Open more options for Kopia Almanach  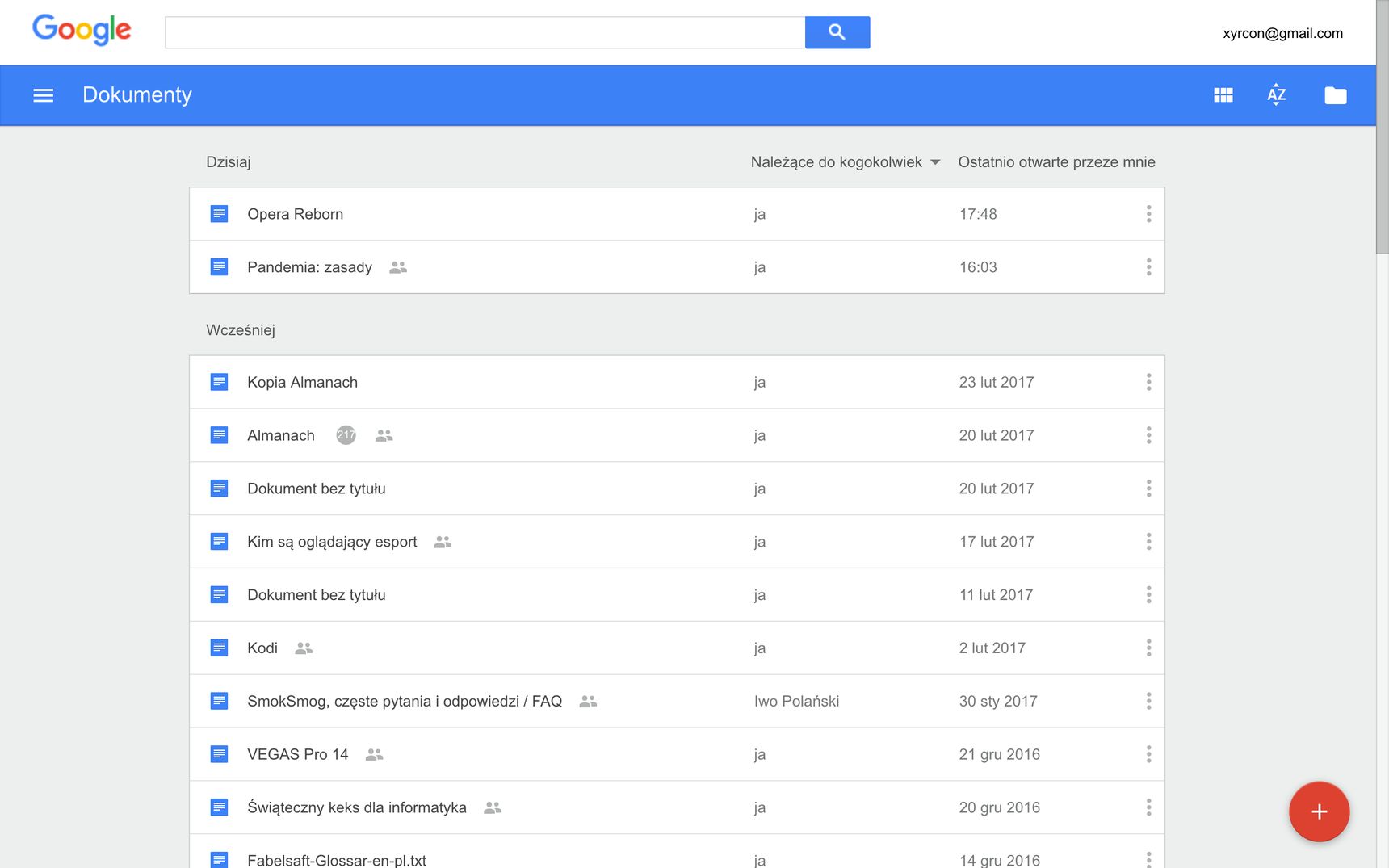[x=1148, y=382]
